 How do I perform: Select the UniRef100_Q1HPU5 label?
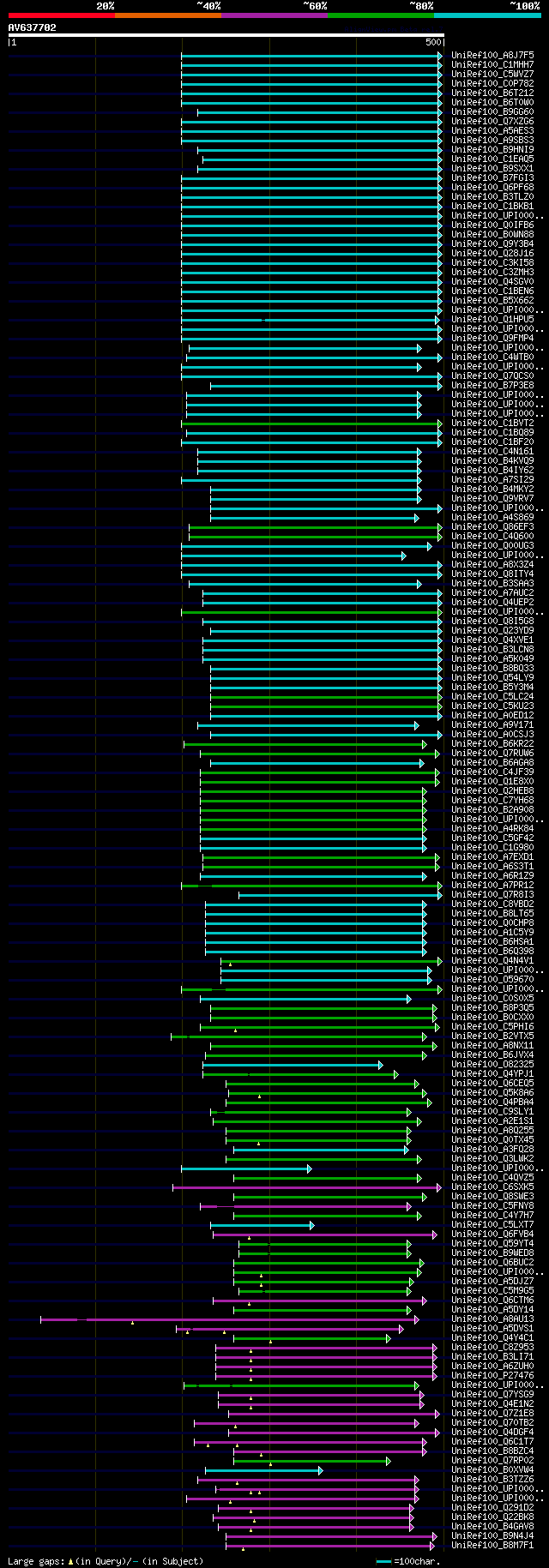[x=492, y=319]
